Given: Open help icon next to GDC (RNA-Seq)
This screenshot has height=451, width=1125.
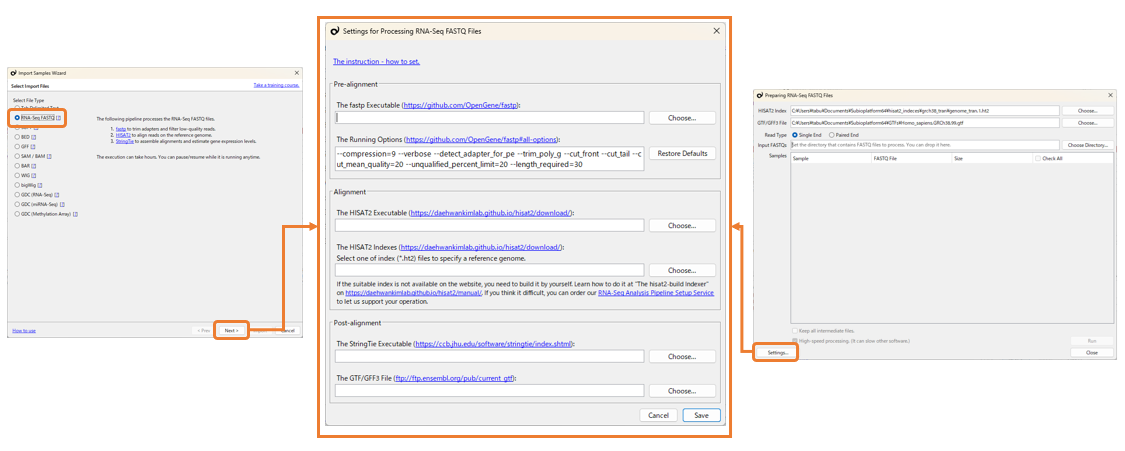Looking at the screenshot, I should (x=57, y=194).
